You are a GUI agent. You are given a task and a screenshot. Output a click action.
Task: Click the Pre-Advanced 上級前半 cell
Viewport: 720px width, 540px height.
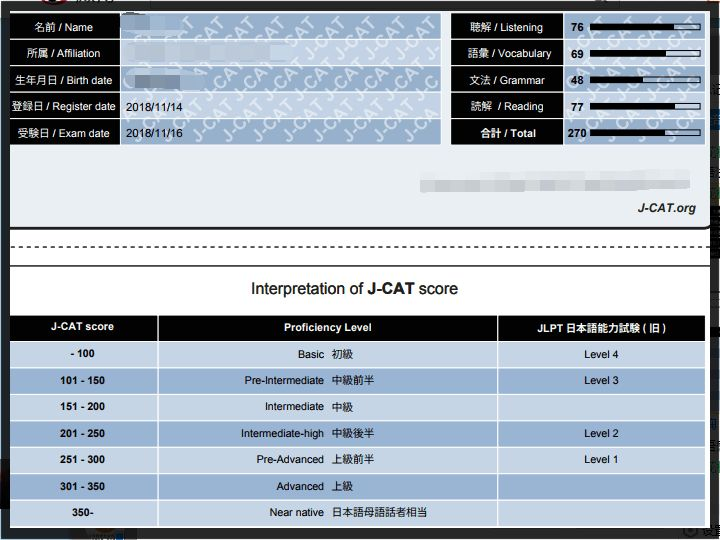327,460
